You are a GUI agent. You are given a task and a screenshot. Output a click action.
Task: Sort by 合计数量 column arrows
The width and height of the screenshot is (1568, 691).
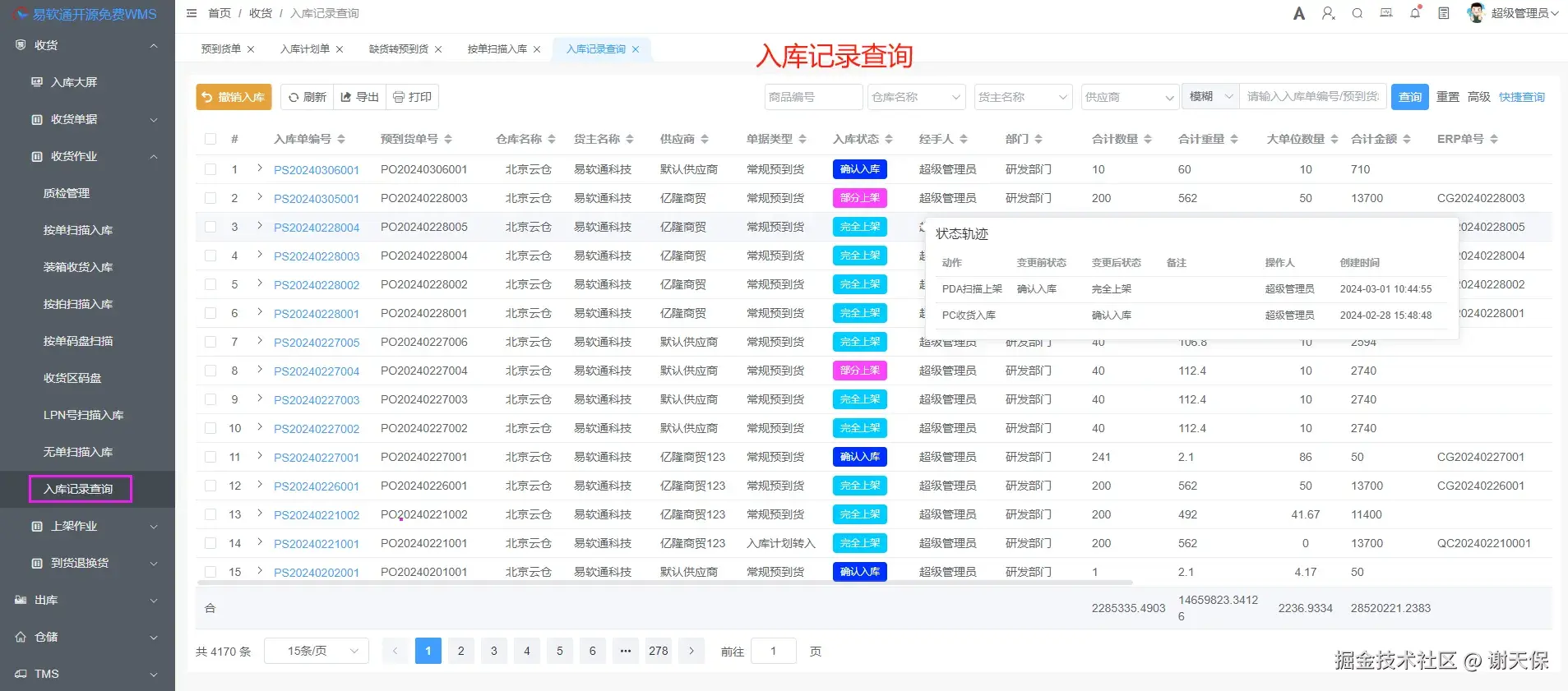pos(1148,139)
